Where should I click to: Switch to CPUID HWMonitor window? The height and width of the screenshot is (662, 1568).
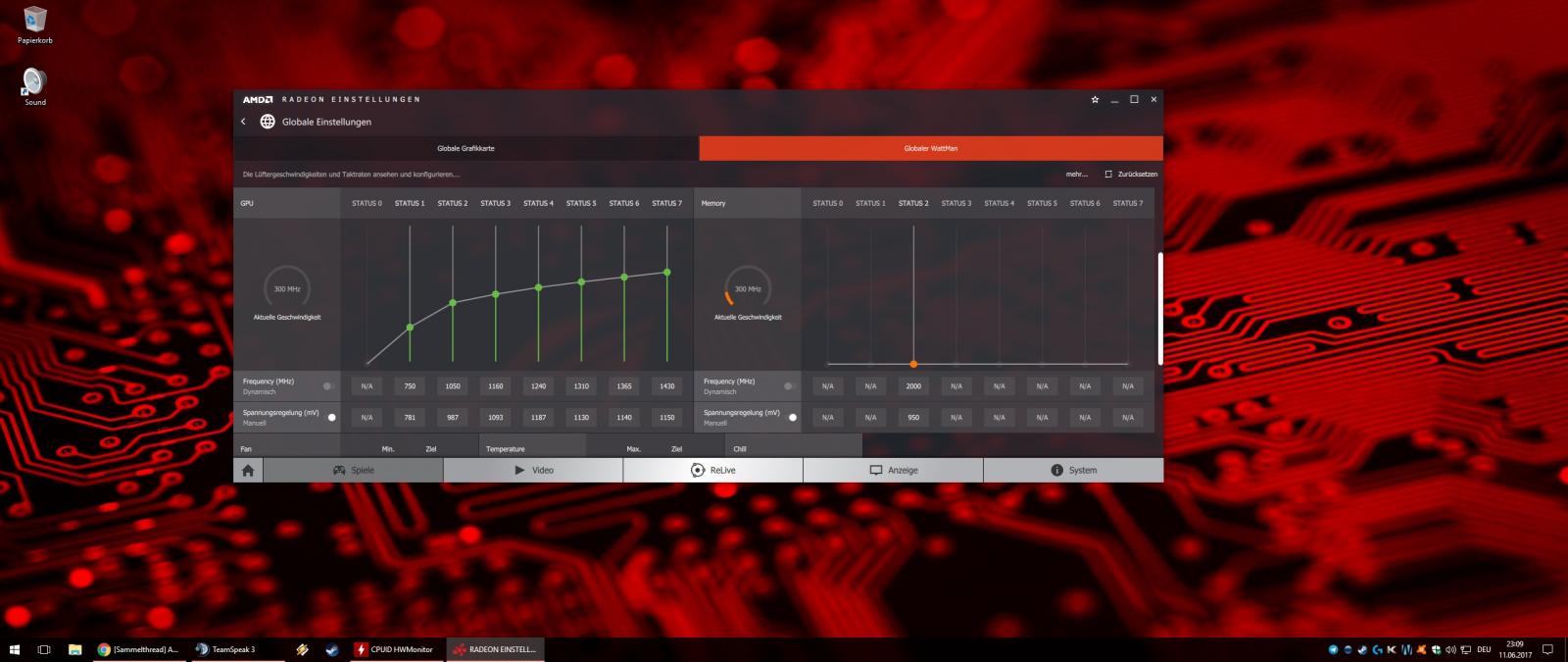pos(396,649)
